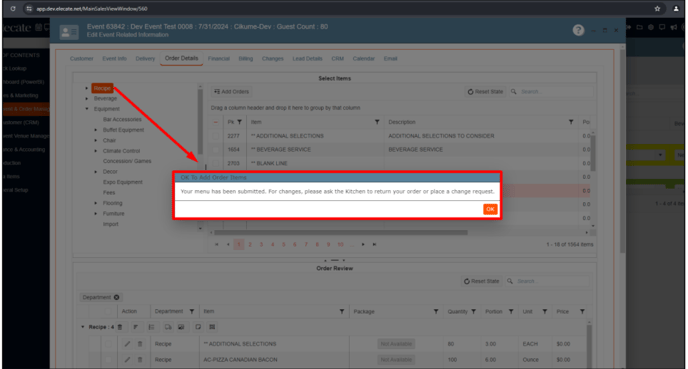Image resolution: width=688 pixels, height=369 pixels.
Task: Switch to the Financial tab
Action: pyautogui.click(x=219, y=59)
